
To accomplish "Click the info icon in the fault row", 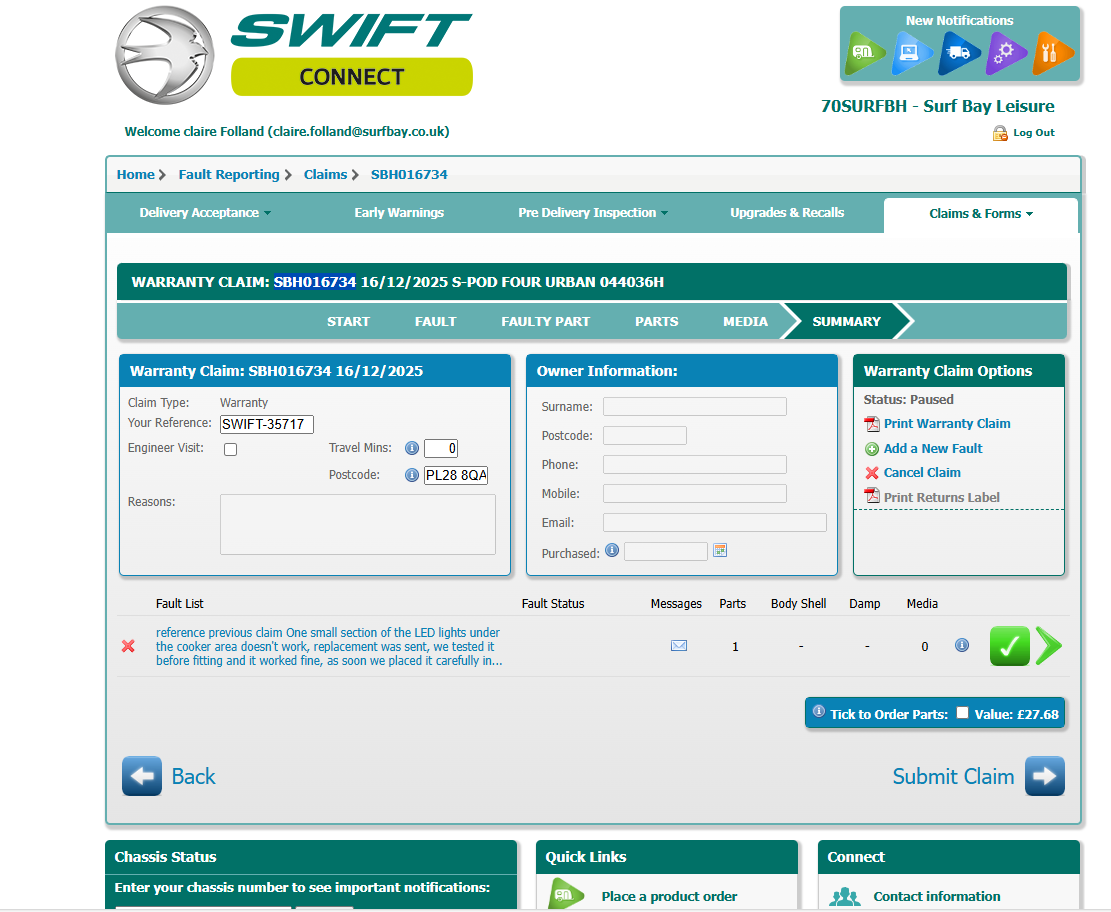I will [961, 645].
